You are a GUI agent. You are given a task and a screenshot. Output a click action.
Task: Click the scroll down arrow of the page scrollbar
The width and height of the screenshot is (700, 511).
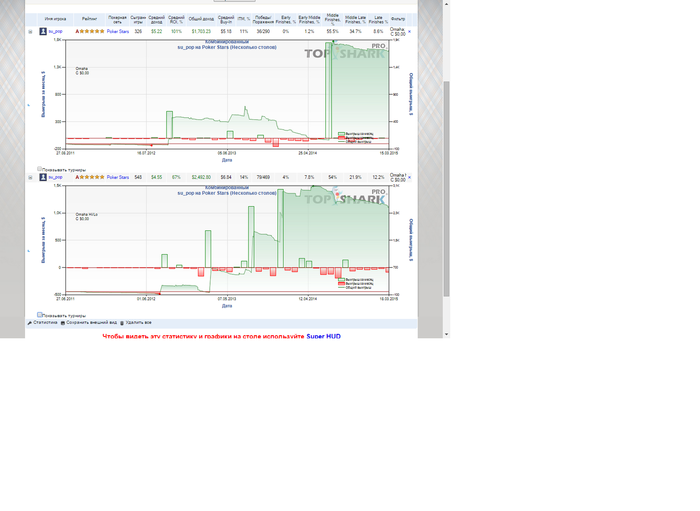tap(446, 334)
